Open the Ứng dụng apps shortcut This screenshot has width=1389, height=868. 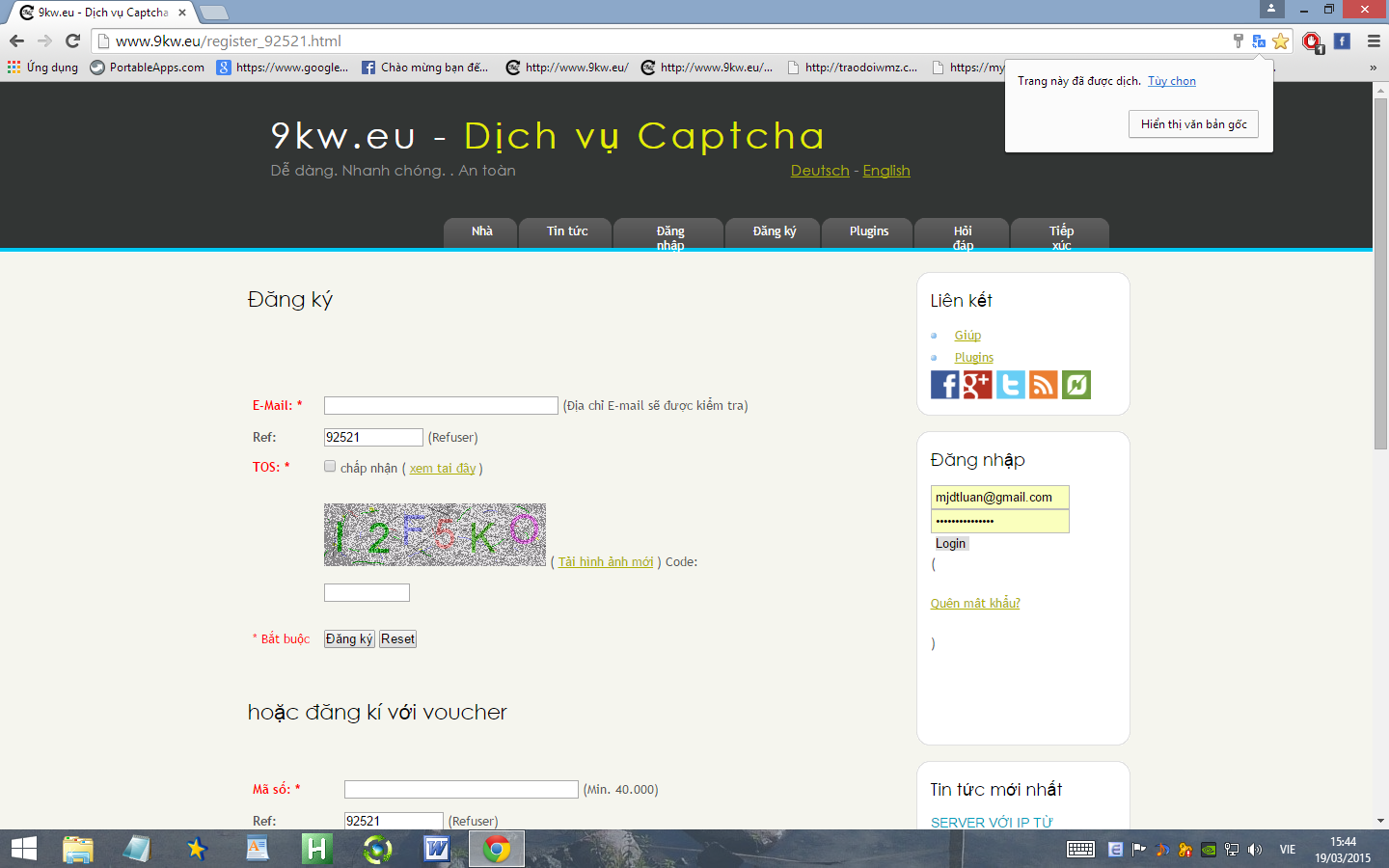coord(43,68)
